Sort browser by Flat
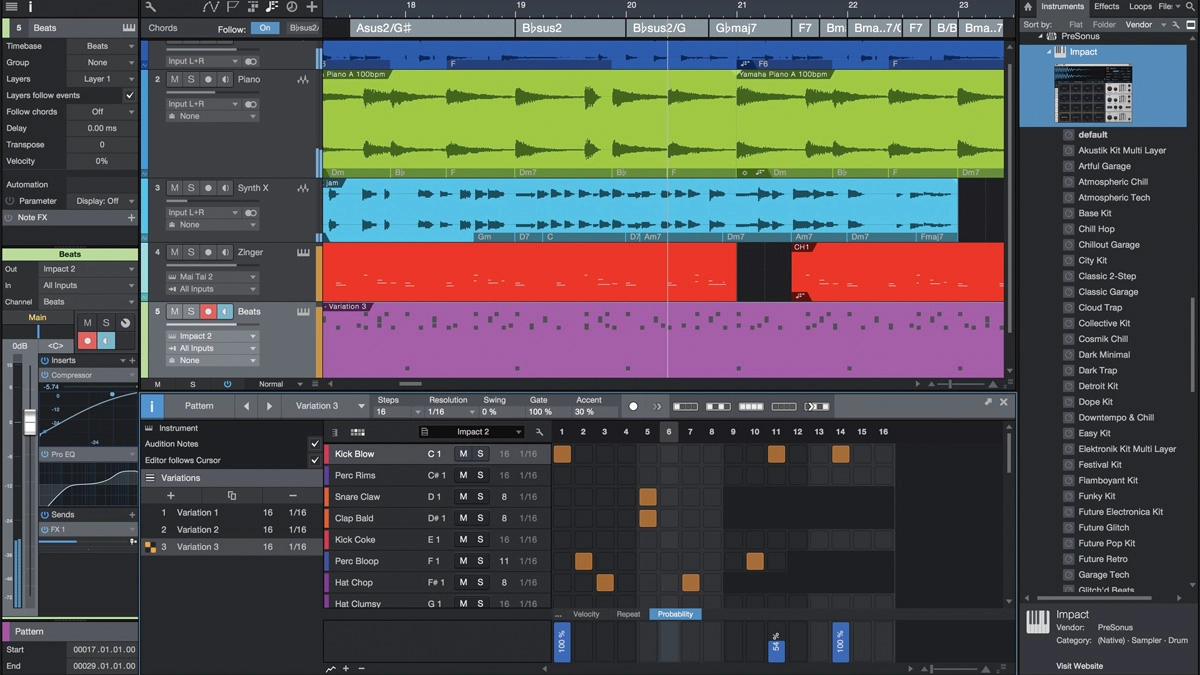1200x675 pixels. tap(1075, 24)
